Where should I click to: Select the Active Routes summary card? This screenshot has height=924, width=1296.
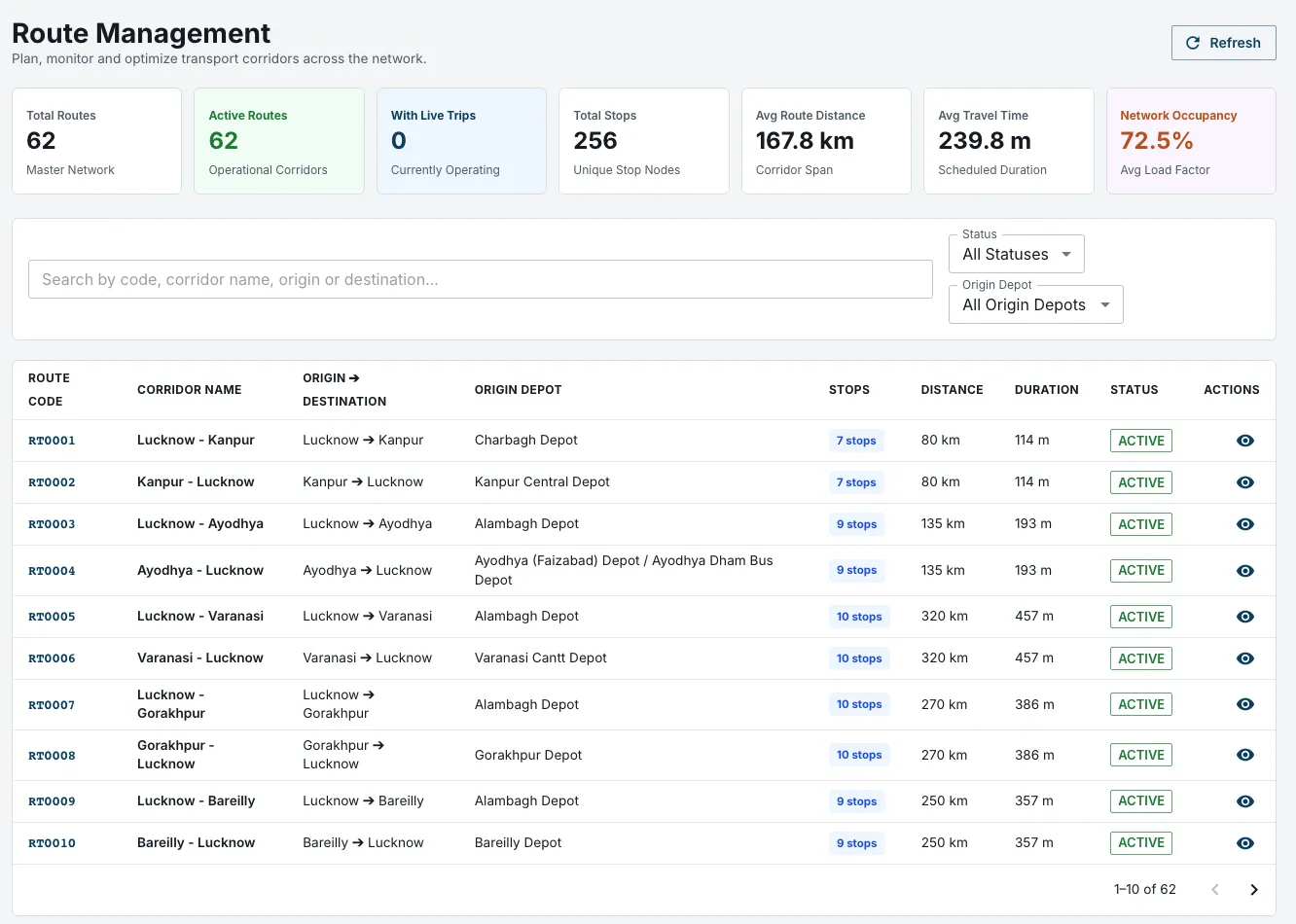(x=279, y=141)
